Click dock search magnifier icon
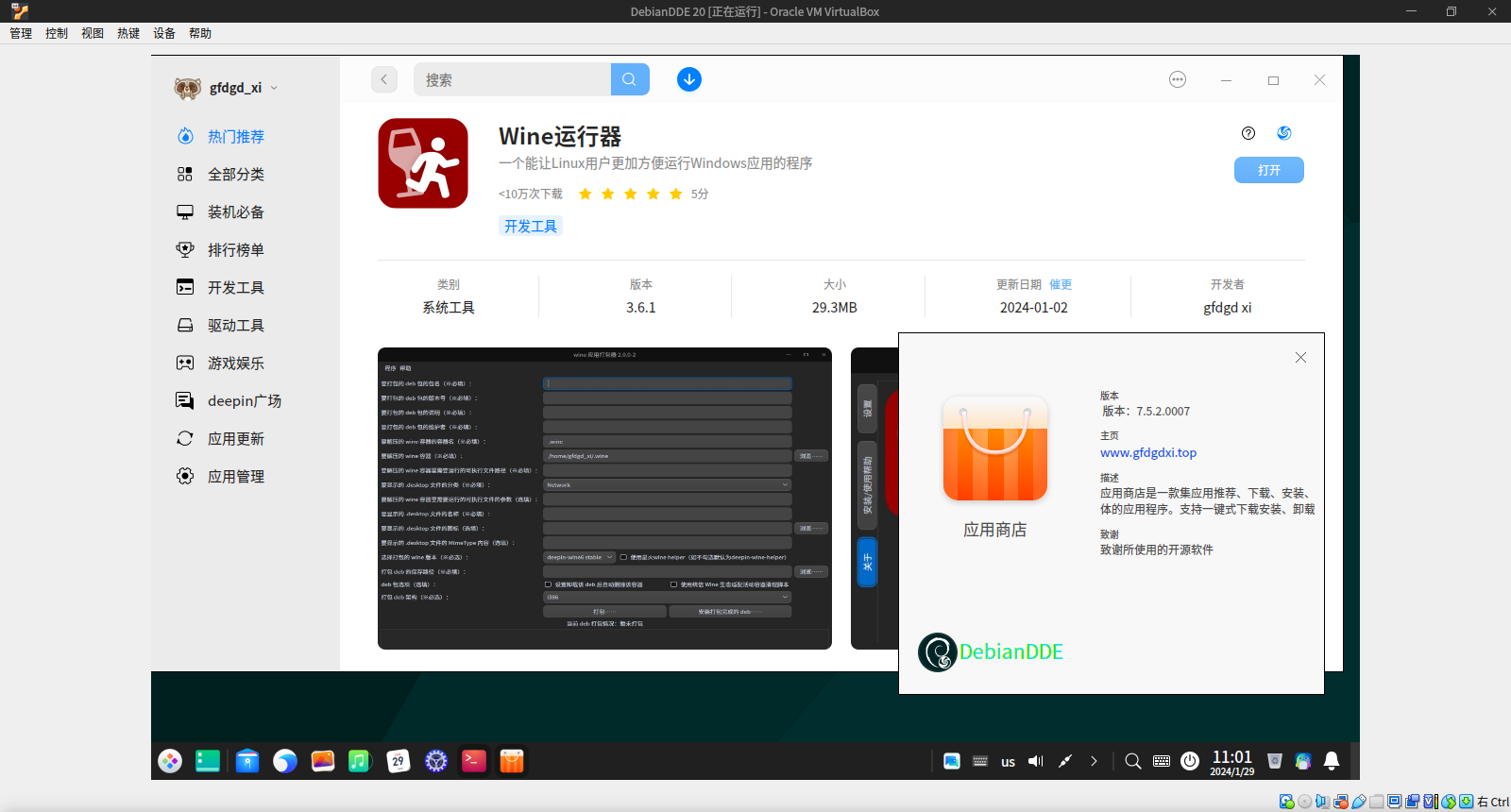 pyautogui.click(x=1133, y=761)
